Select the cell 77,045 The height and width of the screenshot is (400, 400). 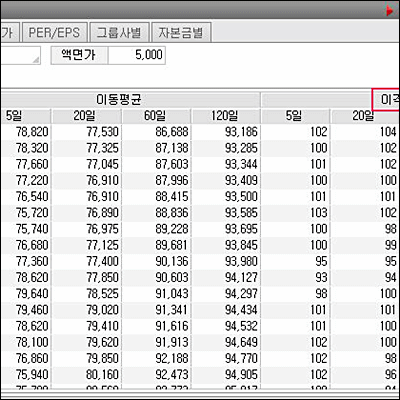point(86,164)
